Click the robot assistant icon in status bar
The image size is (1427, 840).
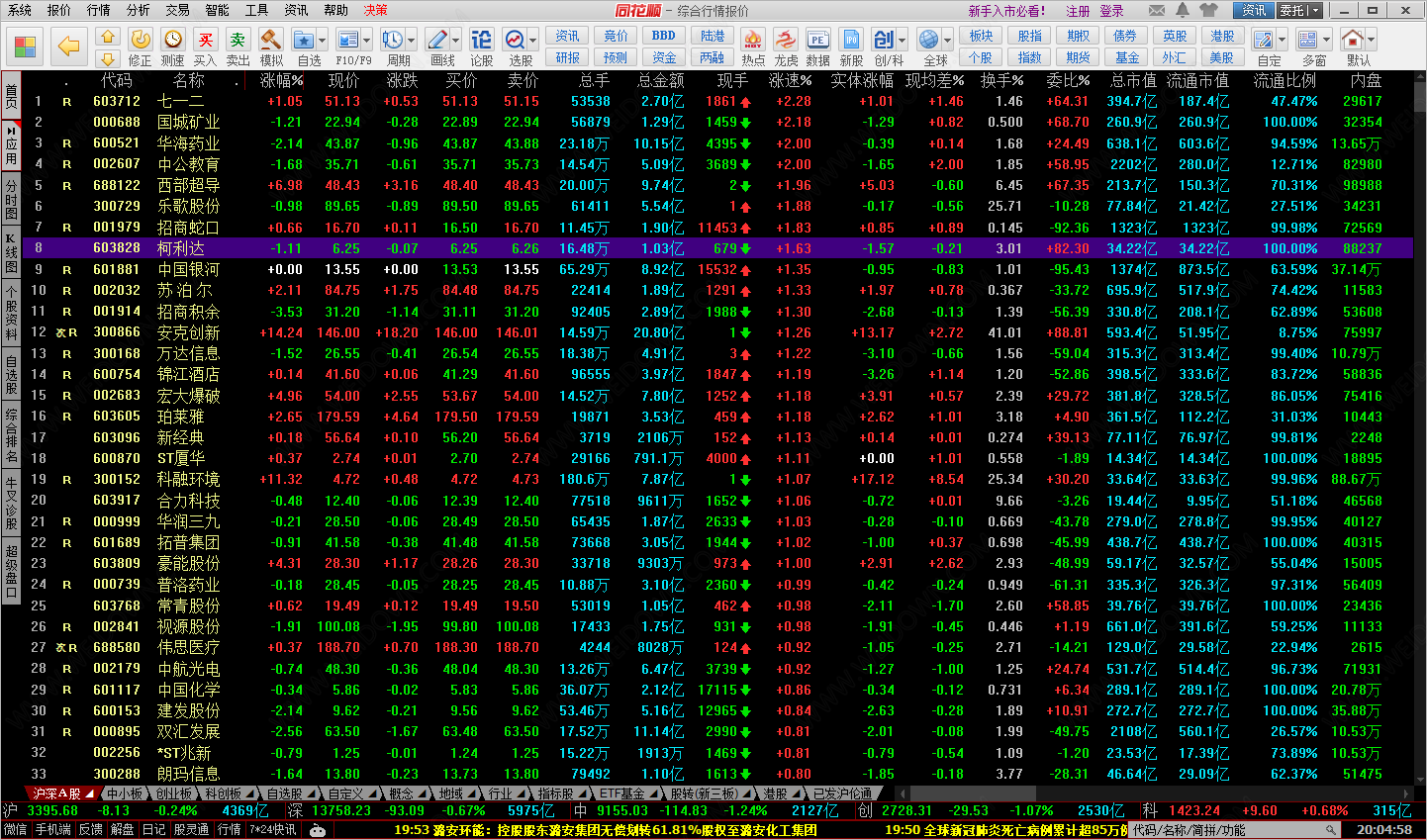coord(318,830)
